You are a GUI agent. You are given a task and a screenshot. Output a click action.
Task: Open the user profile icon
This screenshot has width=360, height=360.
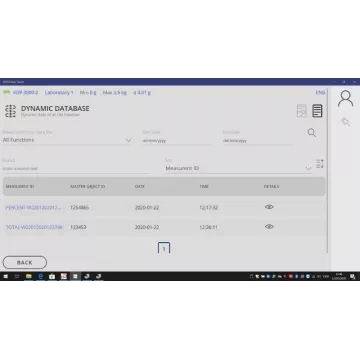[x=345, y=99]
